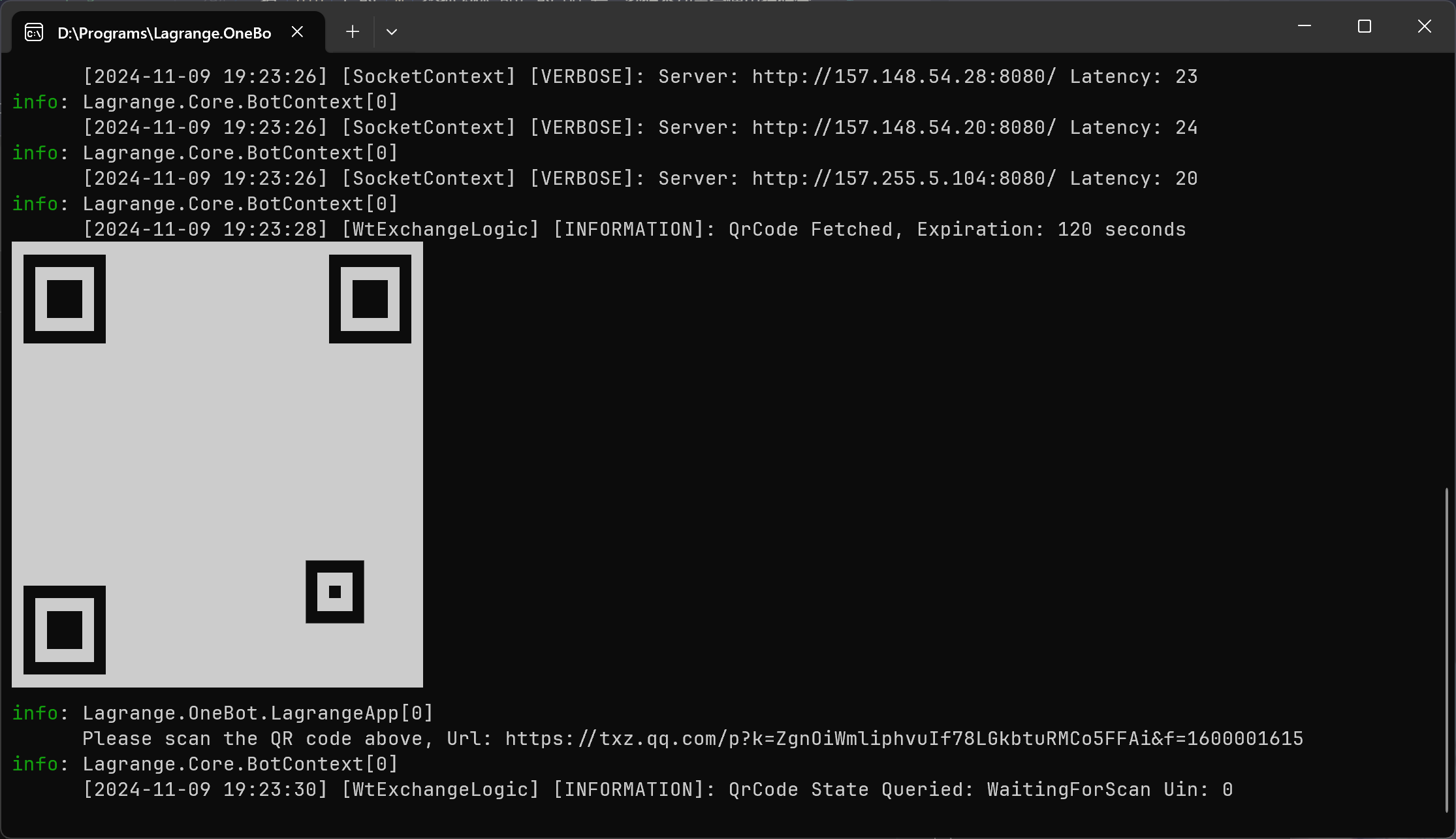
Task: Click the Lagrange.OneBot.LagrangeApp[0] info line
Action: 258,713
